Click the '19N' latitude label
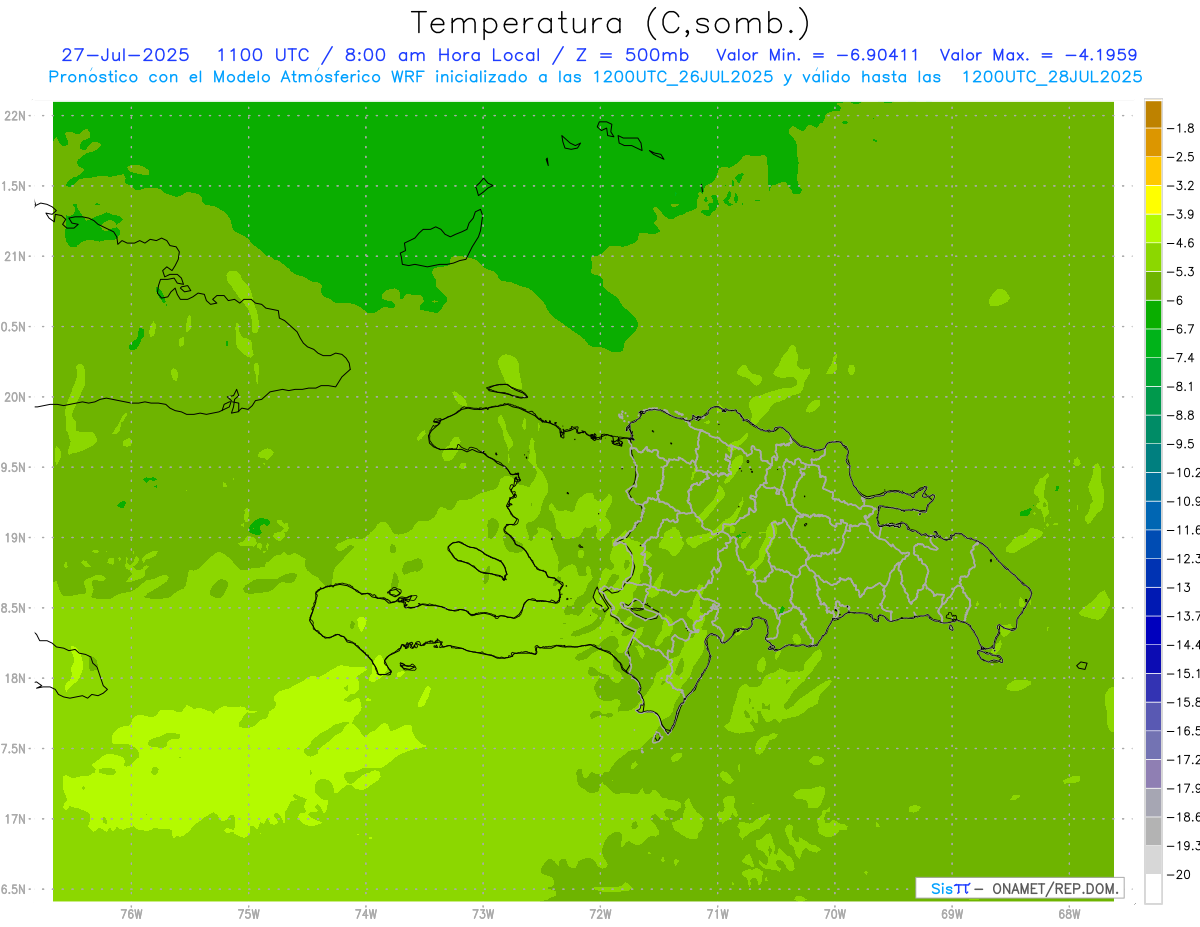The width and height of the screenshot is (1200, 927). [15, 538]
